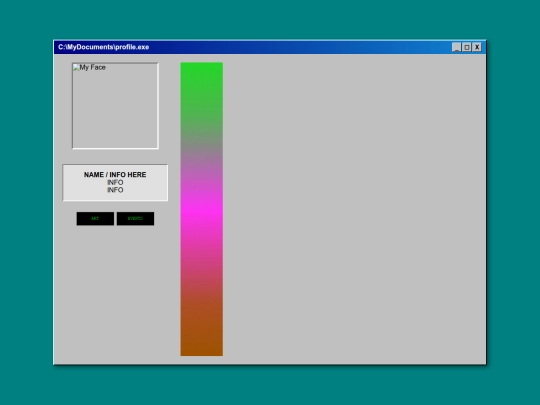Click the My Face profile image
This screenshot has width=540, height=405.
pos(115,106)
